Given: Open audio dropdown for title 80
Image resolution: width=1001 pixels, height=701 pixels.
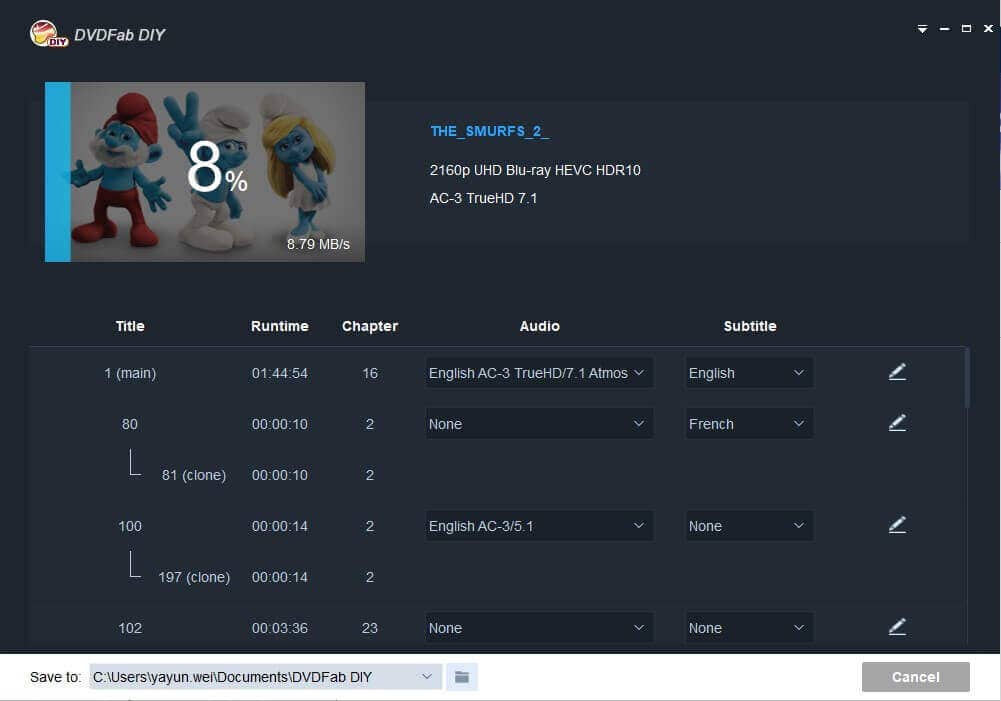Looking at the screenshot, I should tap(539, 424).
